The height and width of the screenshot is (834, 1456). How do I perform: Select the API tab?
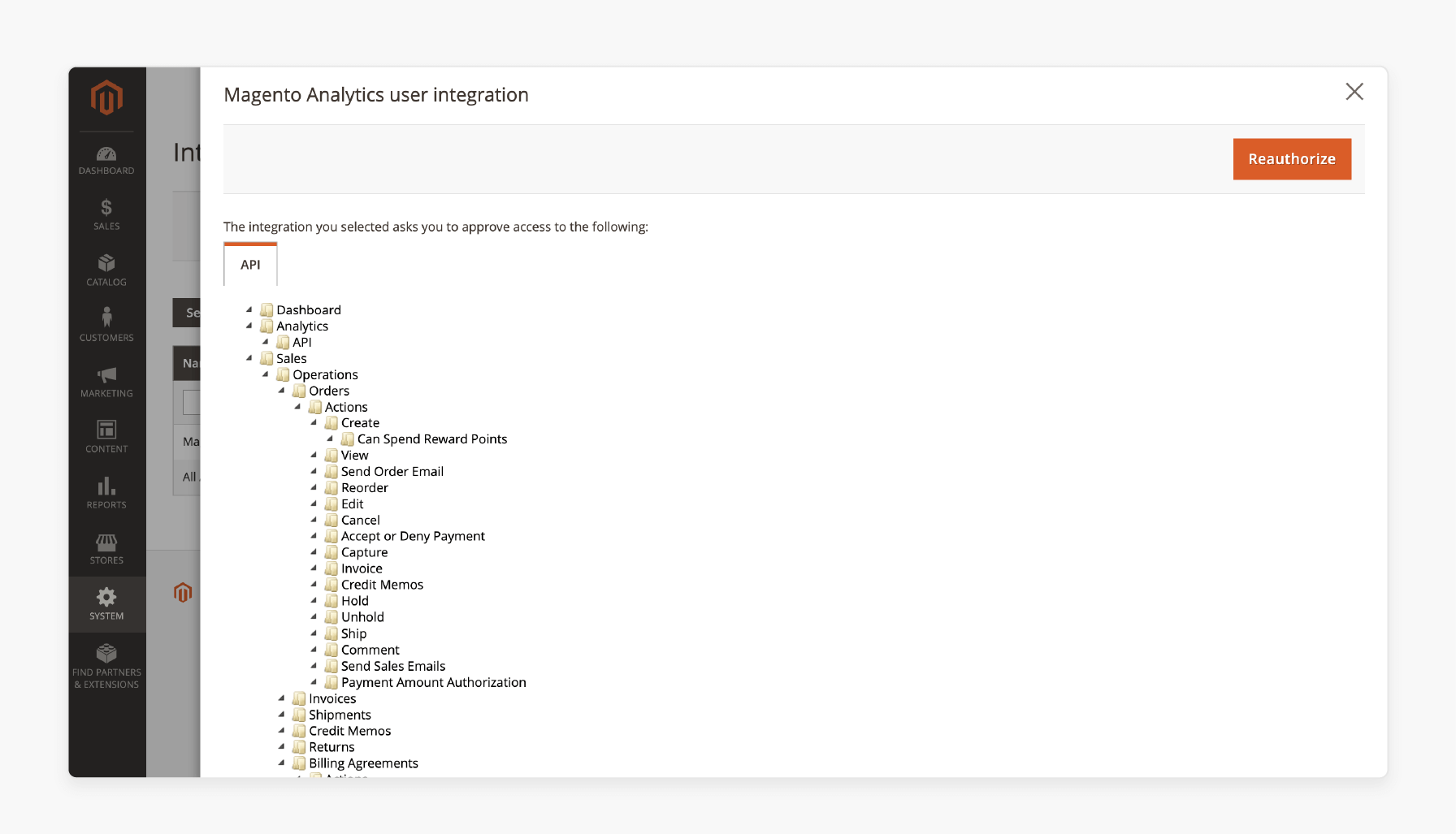tap(250, 265)
